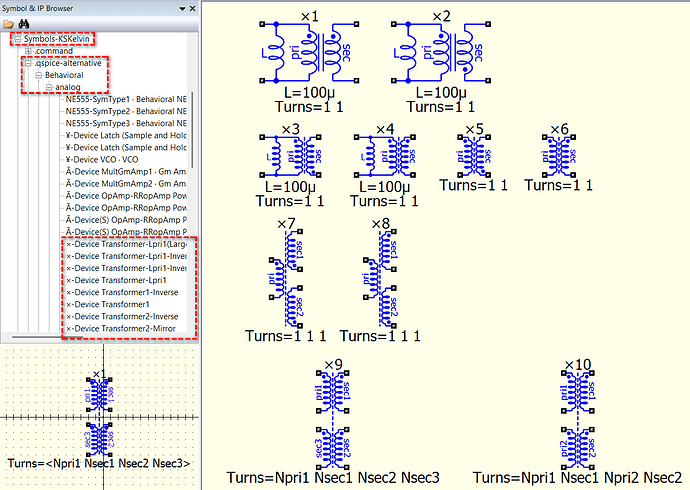
Task: Collapse the analog folder node
Action: coord(47,88)
